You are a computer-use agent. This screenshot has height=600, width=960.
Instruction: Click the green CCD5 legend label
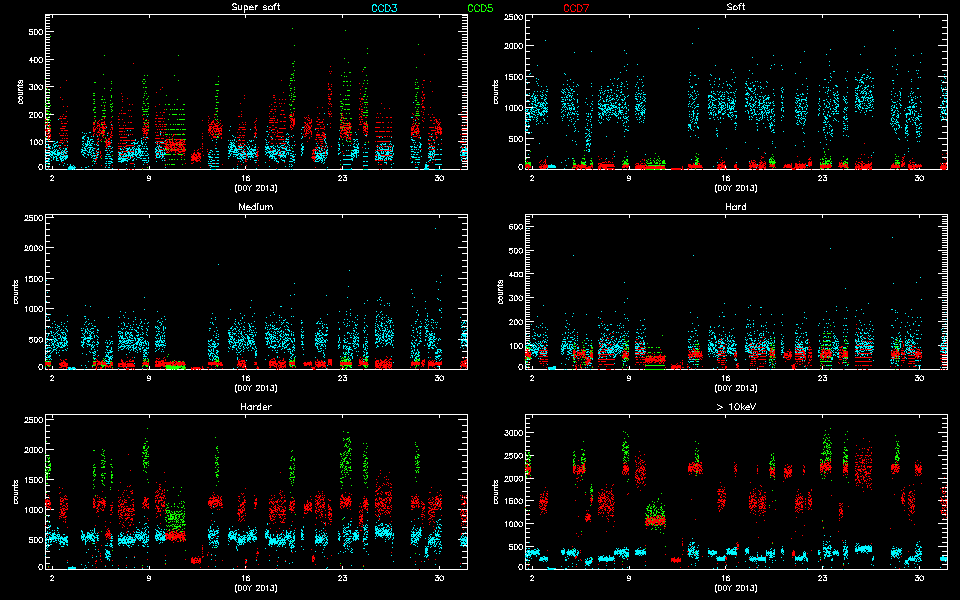(x=480, y=8)
